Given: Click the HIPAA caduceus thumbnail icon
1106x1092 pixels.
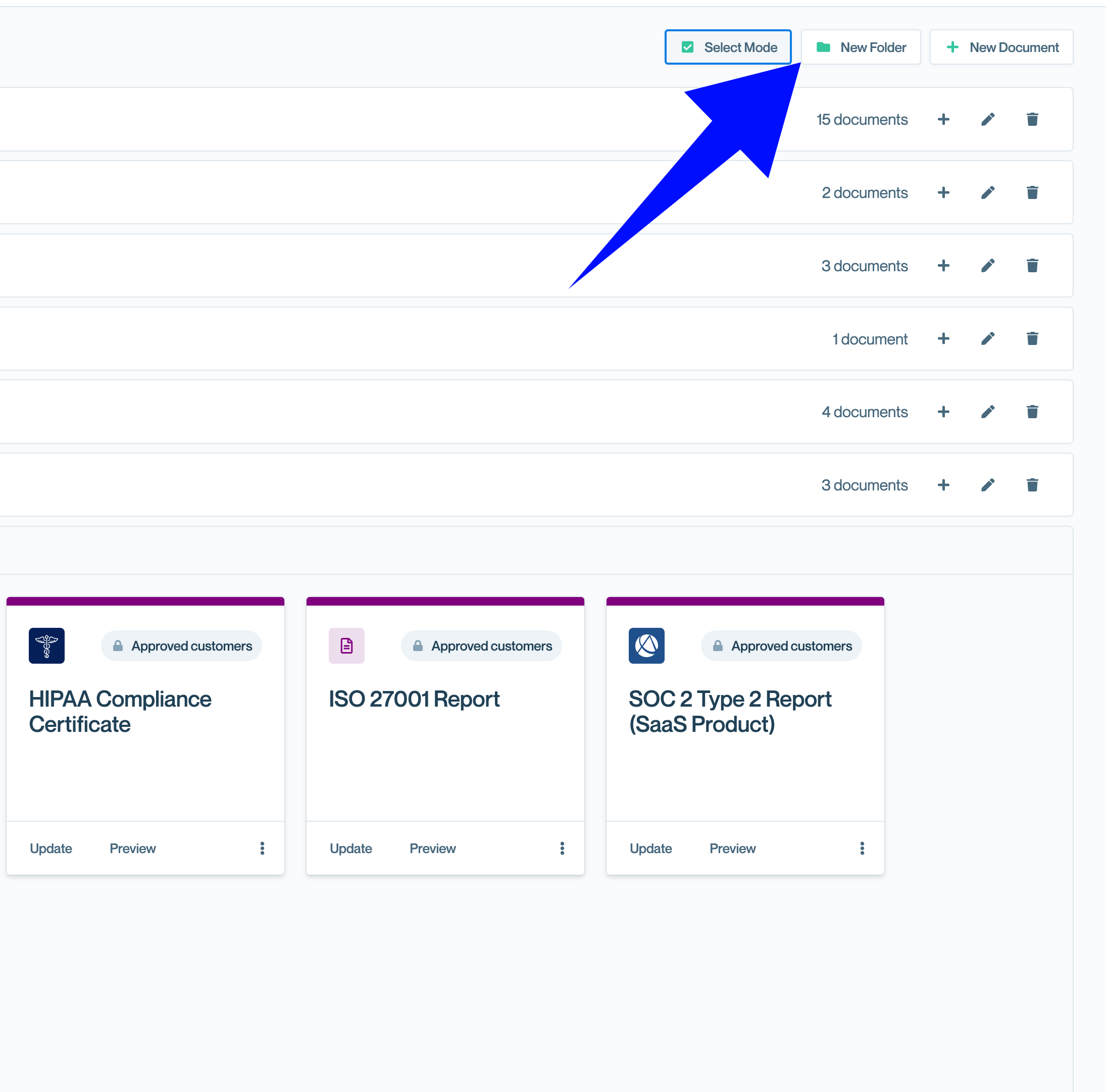Looking at the screenshot, I should (47, 646).
